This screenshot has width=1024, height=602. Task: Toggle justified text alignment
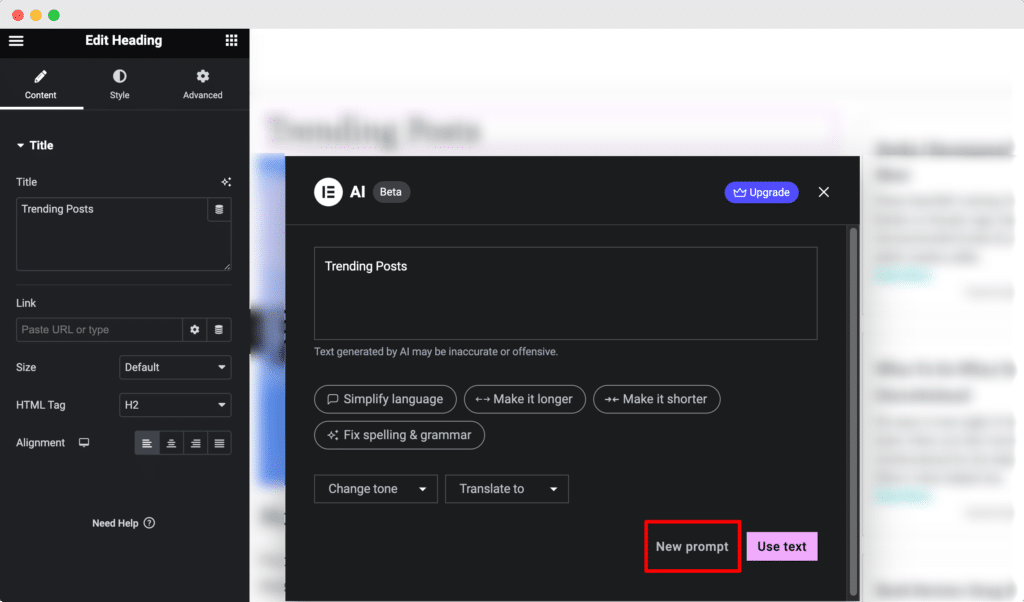pyautogui.click(x=219, y=442)
